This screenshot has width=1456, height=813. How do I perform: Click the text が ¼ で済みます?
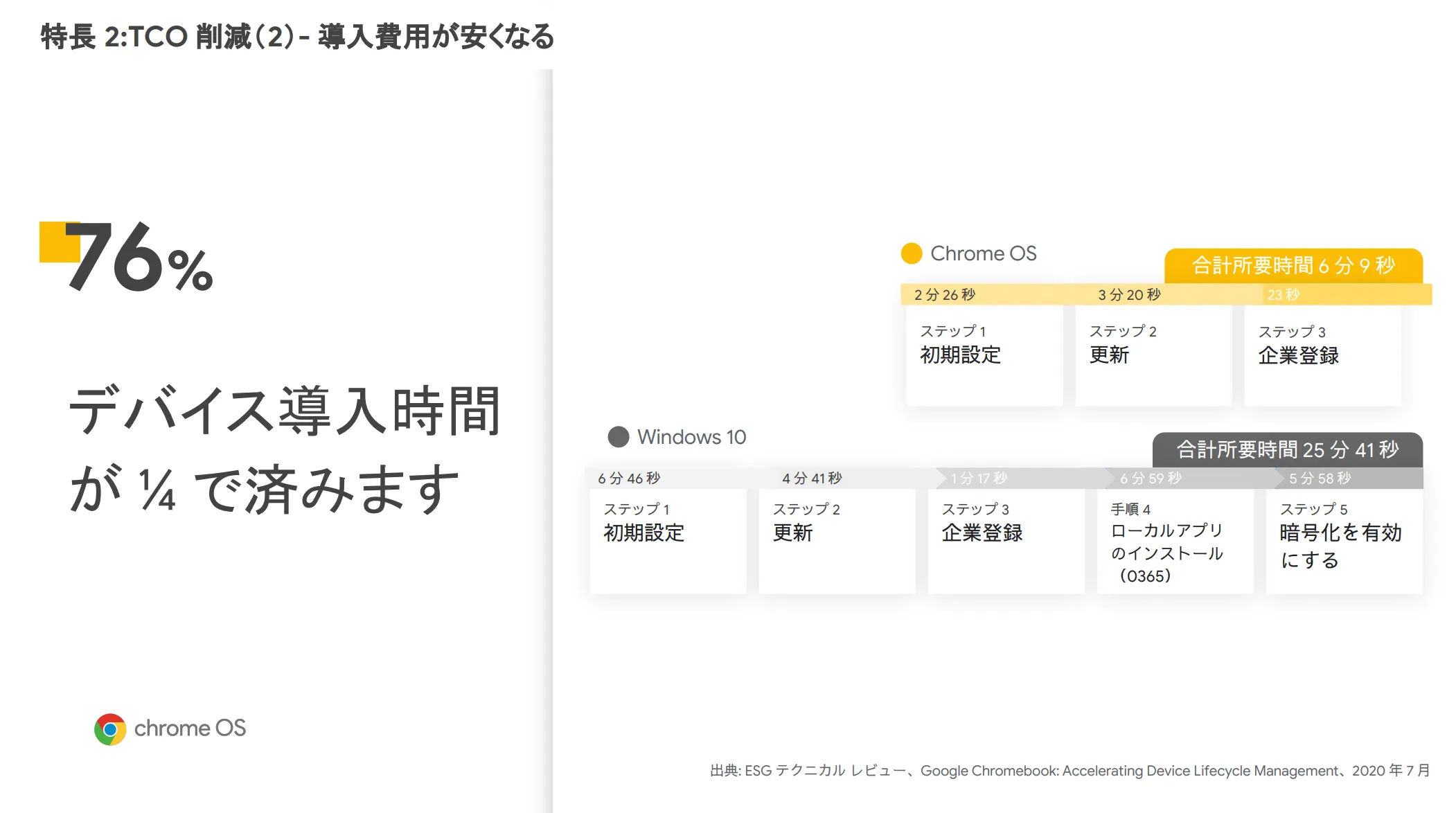click(265, 490)
